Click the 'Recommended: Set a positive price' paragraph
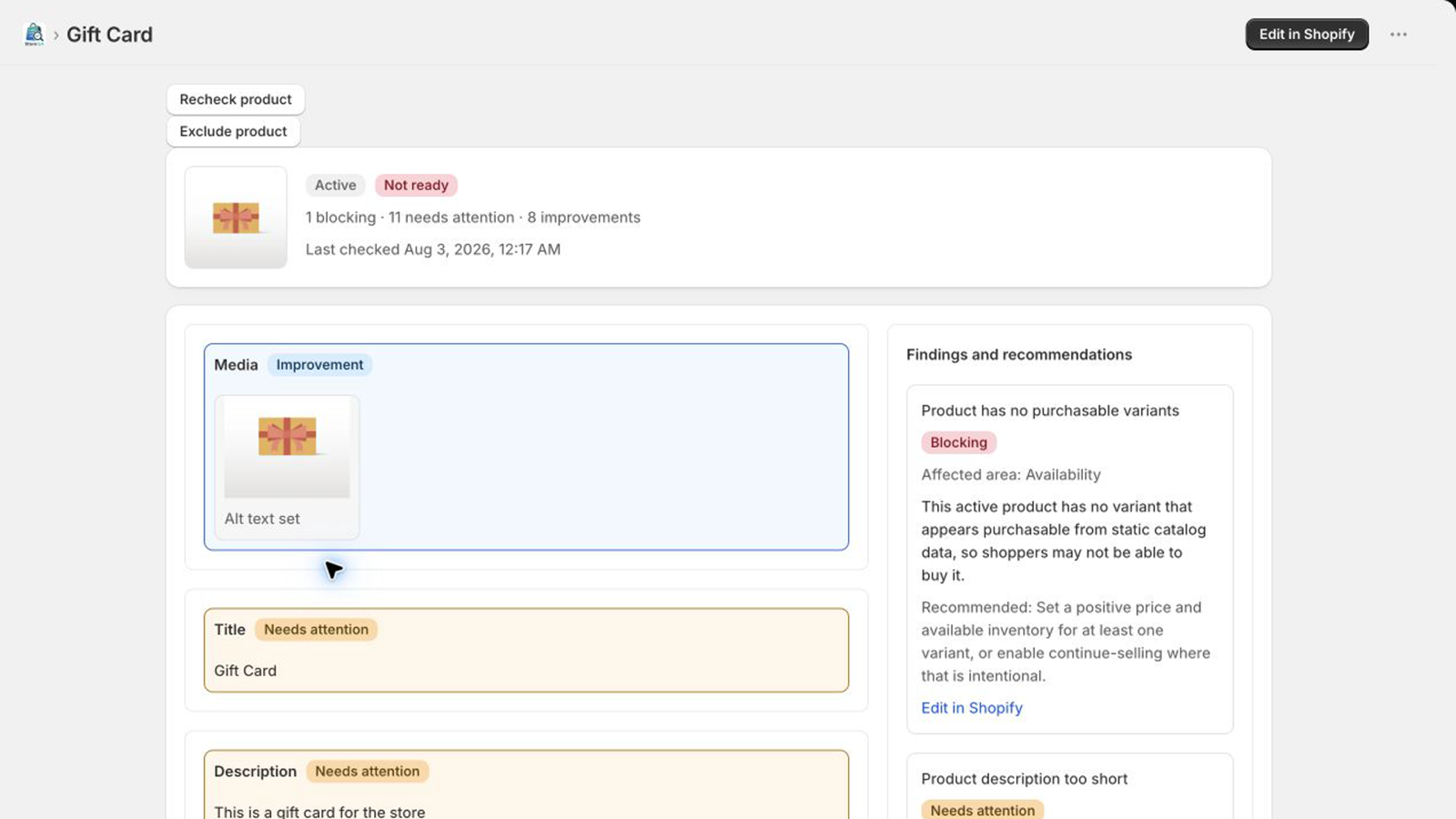Image resolution: width=1456 pixels, height=819 pixels. click(x=1066, y=642)
